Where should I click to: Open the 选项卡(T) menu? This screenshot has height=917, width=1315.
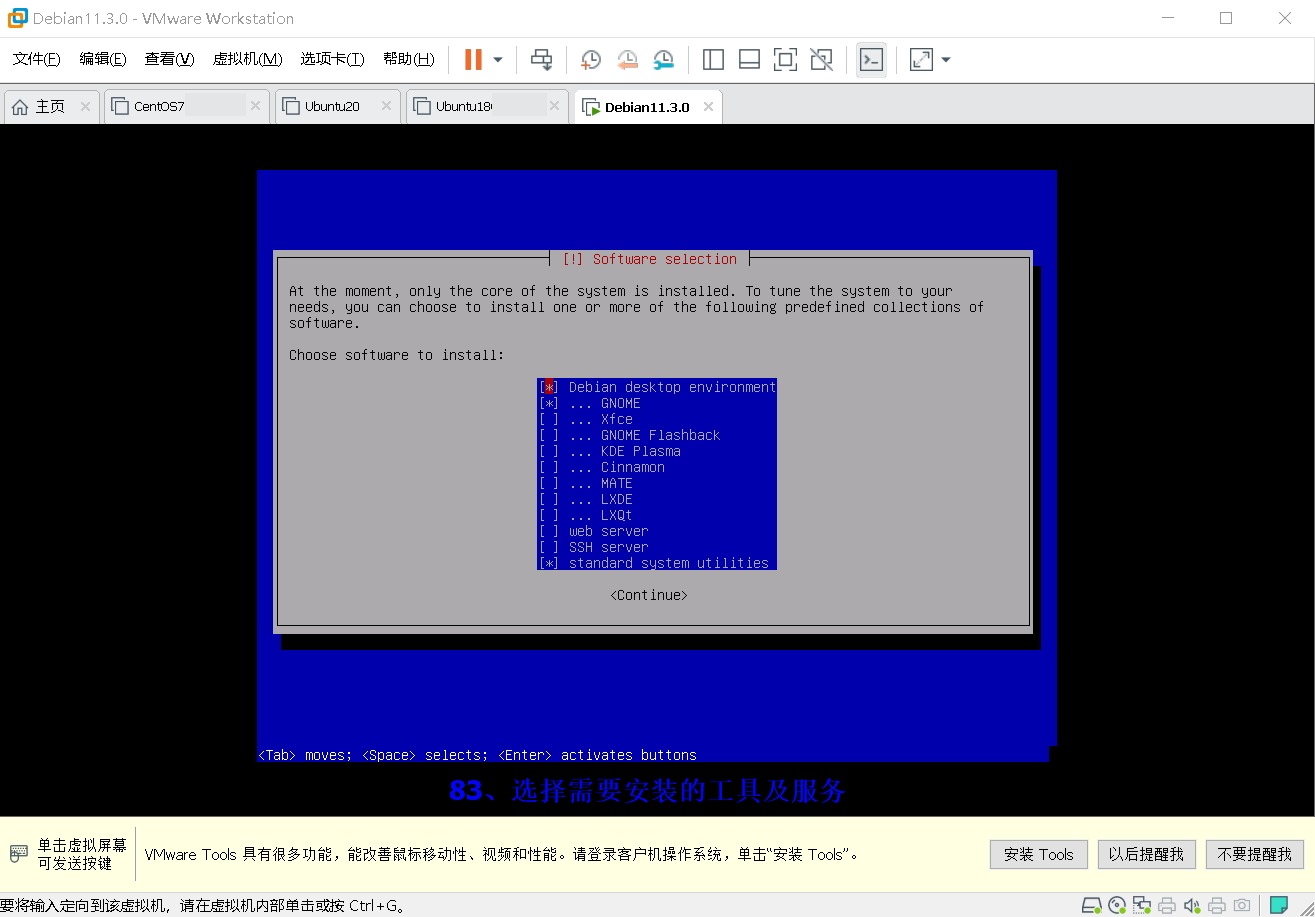(332, 59)
